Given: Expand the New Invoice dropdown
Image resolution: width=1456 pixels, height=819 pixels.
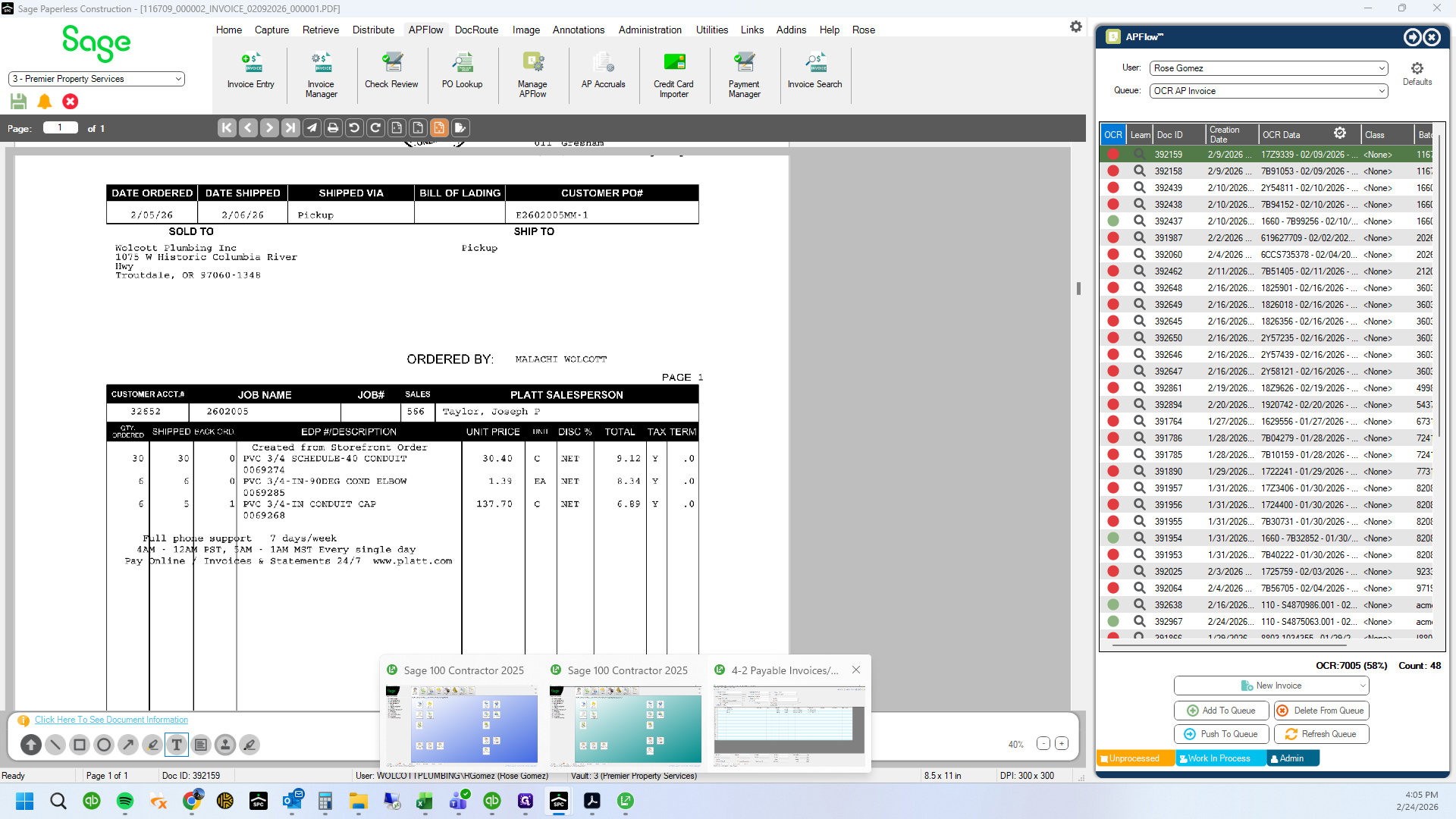Looking at the screenshot, I should (1271, 686).
